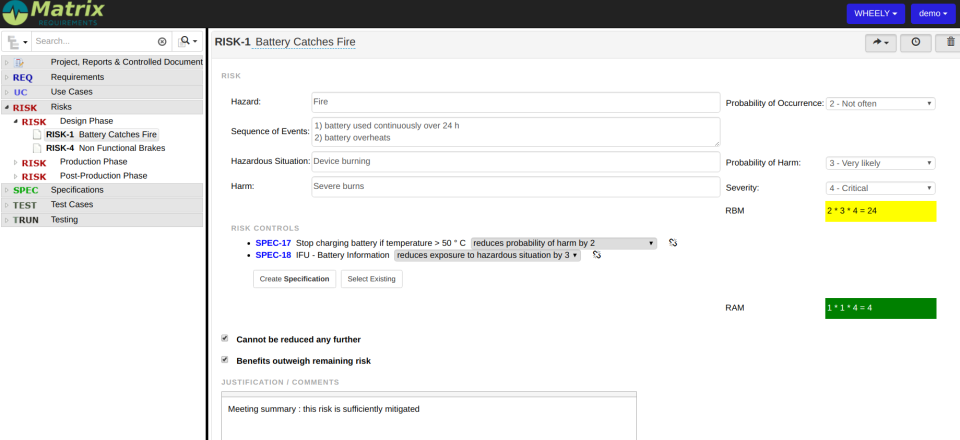Click the Create Specification button

(x=294, y=279)
